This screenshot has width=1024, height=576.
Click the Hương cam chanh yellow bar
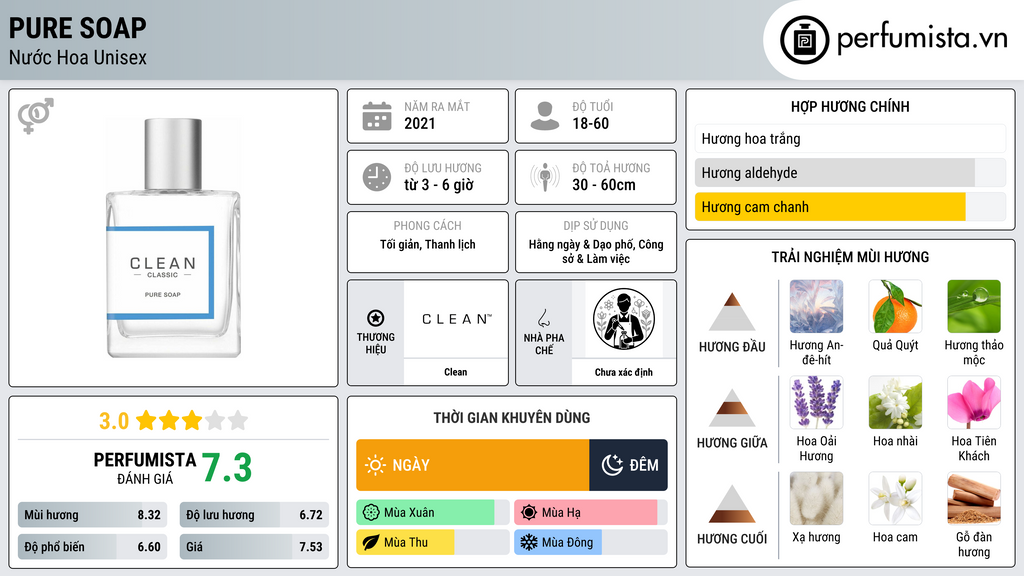pyautogui.click(x=830, y=207)
